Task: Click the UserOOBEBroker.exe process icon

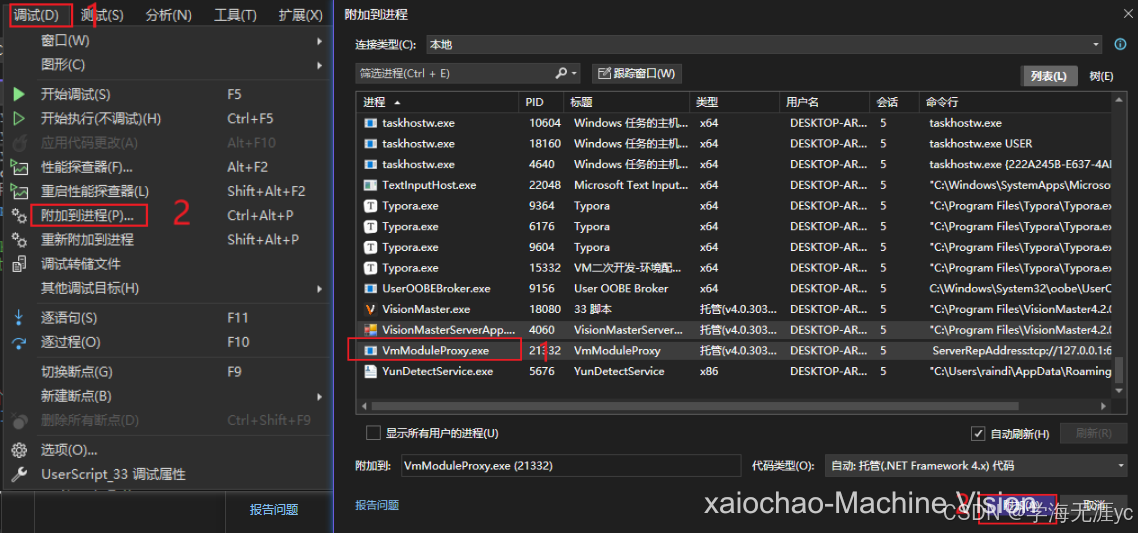Action: 370,289
